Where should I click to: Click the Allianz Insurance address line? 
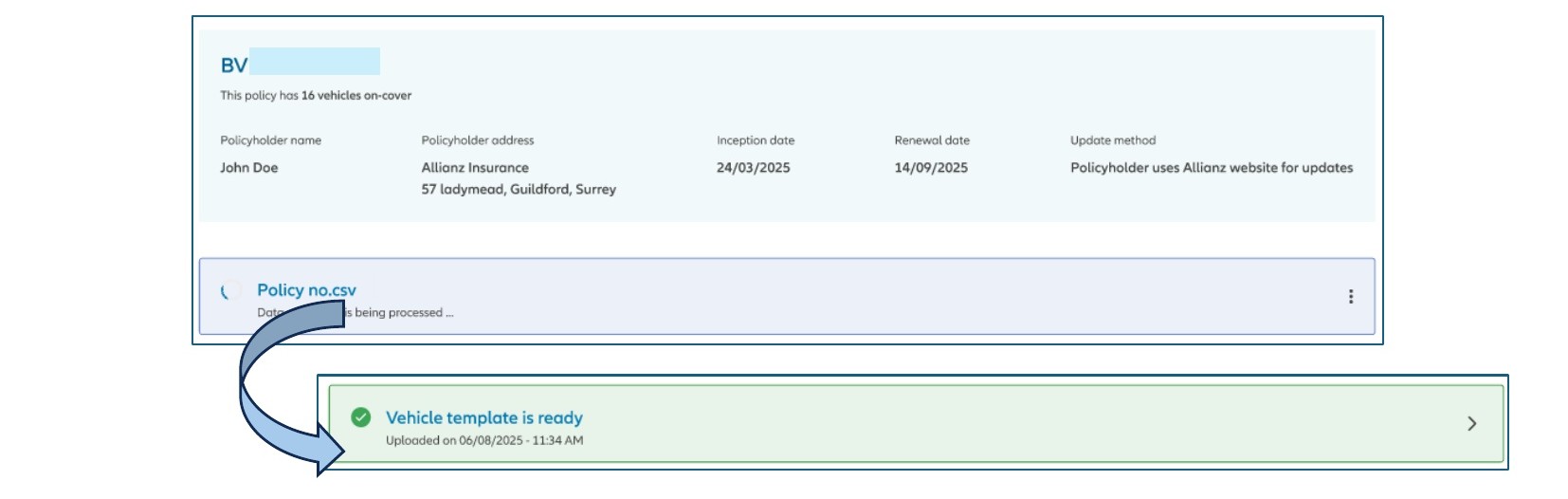[475, 168]
